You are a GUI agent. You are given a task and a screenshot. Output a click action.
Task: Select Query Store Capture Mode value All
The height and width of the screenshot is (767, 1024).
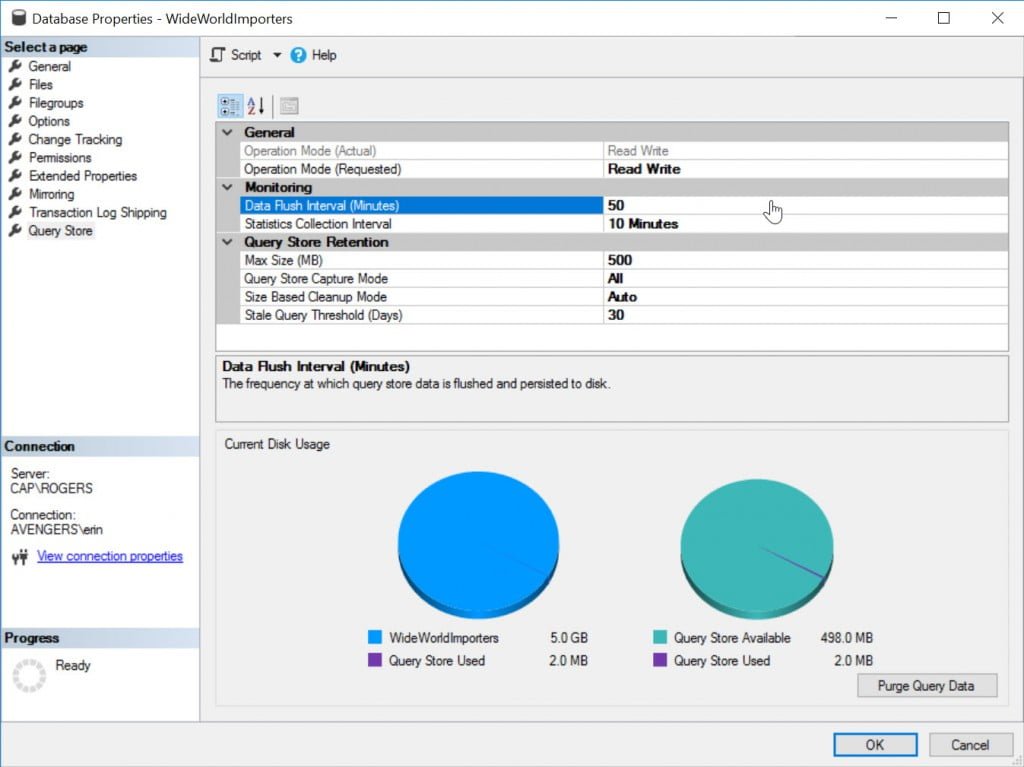click(806, 278)
